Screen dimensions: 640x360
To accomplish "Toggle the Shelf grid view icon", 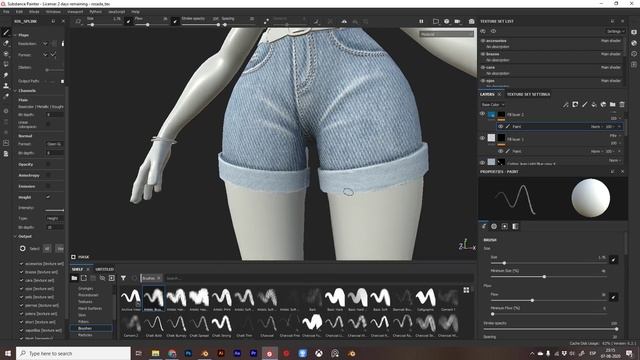I will pos(466,290).
